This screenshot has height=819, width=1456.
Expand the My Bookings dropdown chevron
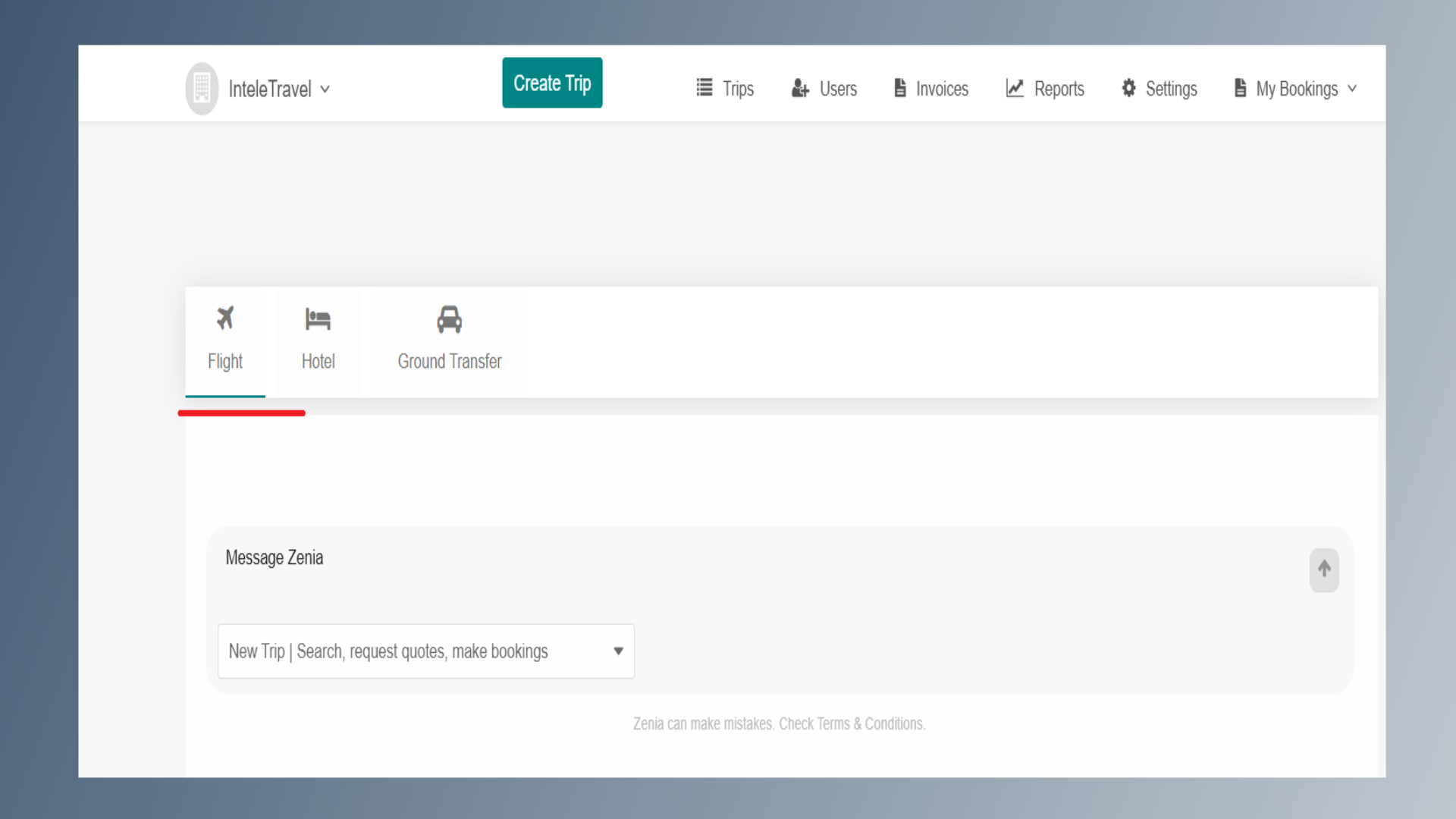1352,89
